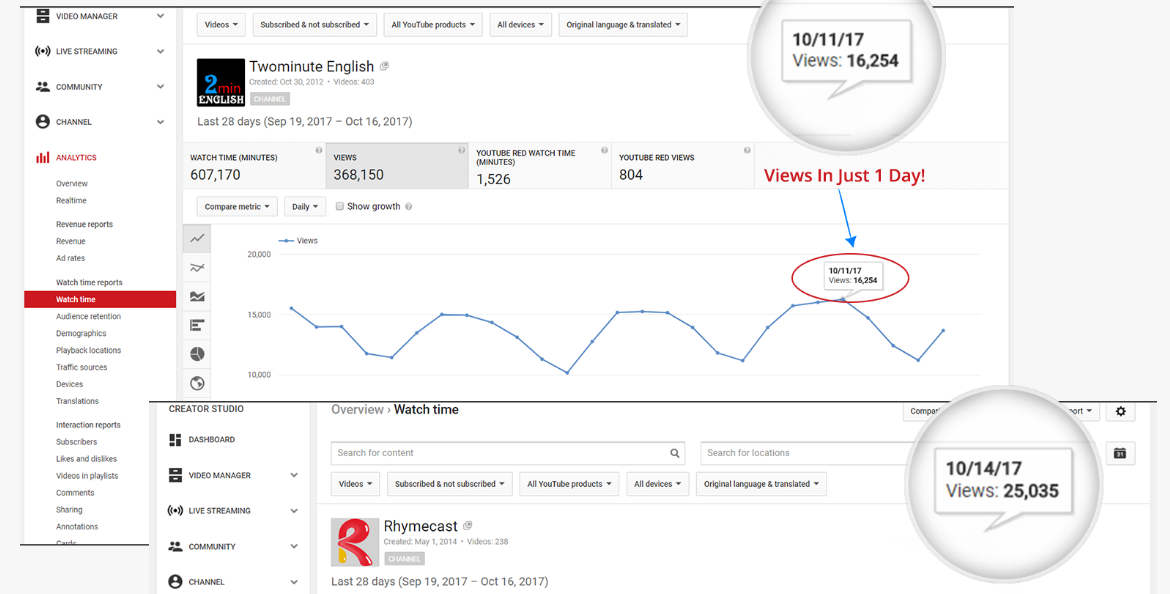Select the multi-line chart view icon
Image resolution: width=1170 pixels, height=594 pixels.
pyautogui.click(x=197, y=268)
